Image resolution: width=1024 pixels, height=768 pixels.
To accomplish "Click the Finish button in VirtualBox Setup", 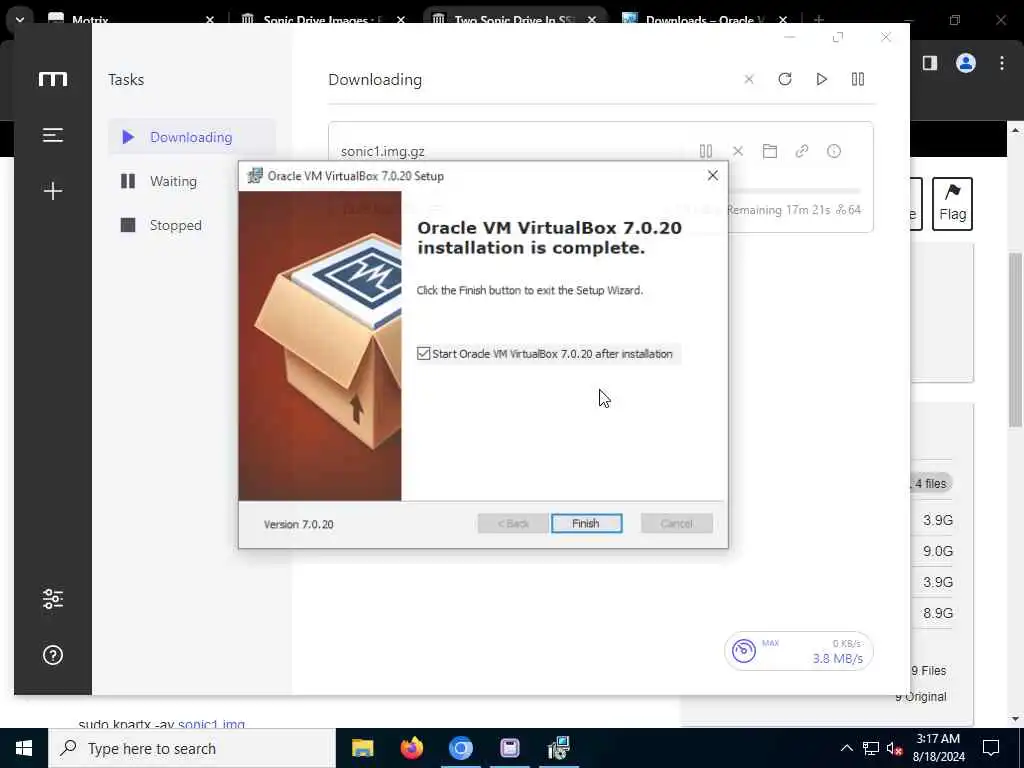I will pos(586,523).
